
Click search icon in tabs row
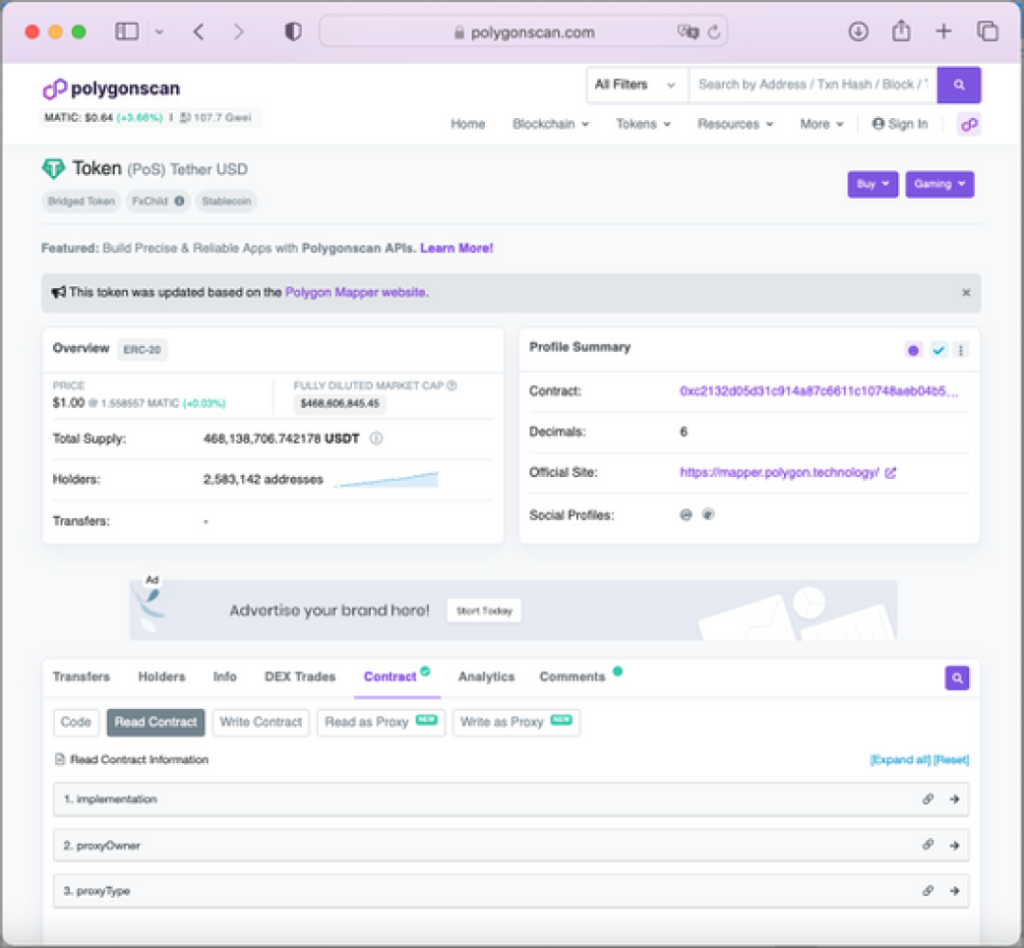(957, 678)
